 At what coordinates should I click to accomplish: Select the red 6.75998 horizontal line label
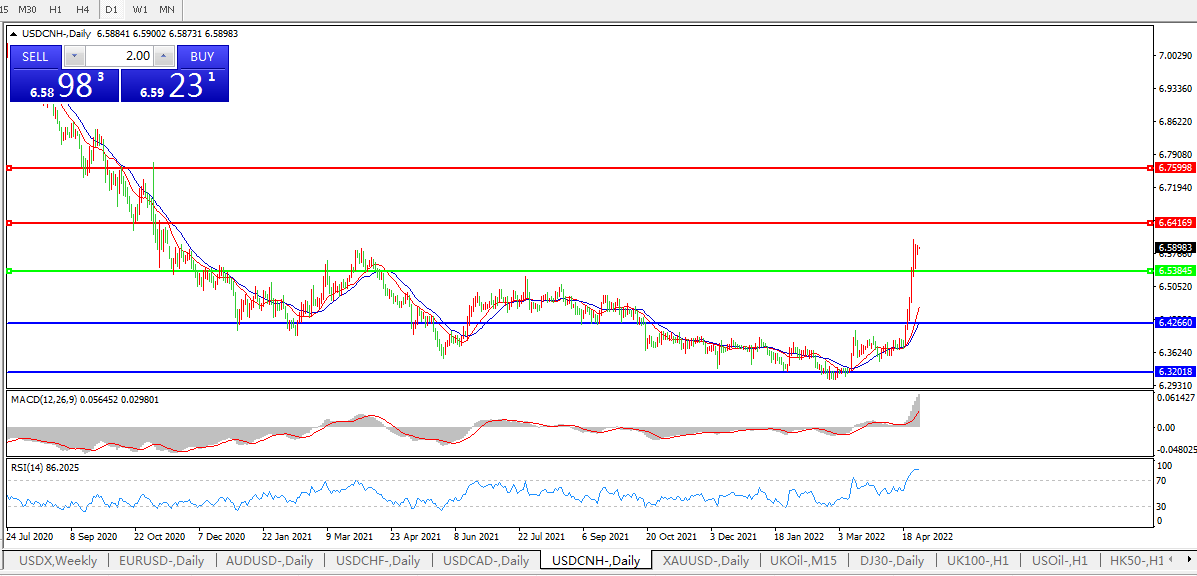click(x=1173, y=168)
